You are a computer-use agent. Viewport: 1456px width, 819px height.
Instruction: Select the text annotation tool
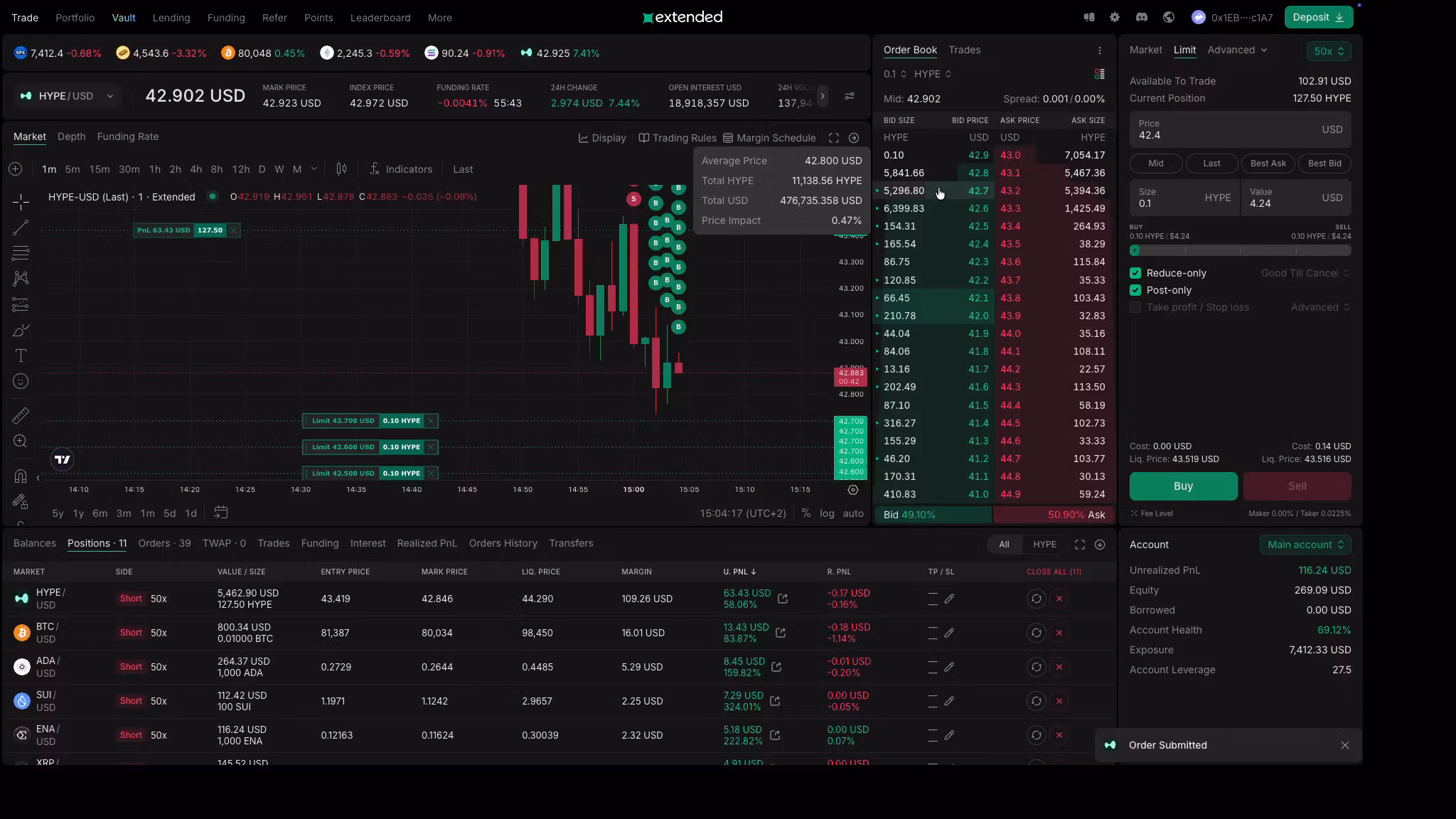[x=21, y=355]
